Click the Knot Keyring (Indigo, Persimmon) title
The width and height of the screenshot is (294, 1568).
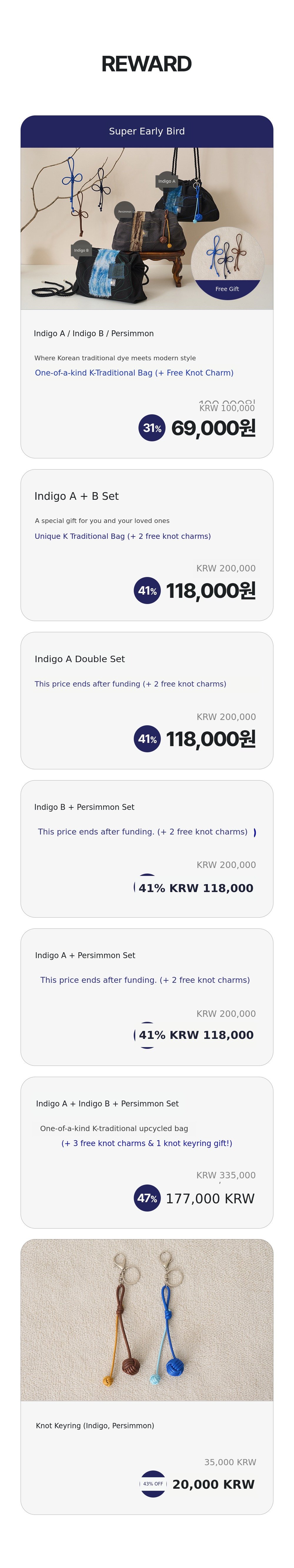coord(95,1426)
